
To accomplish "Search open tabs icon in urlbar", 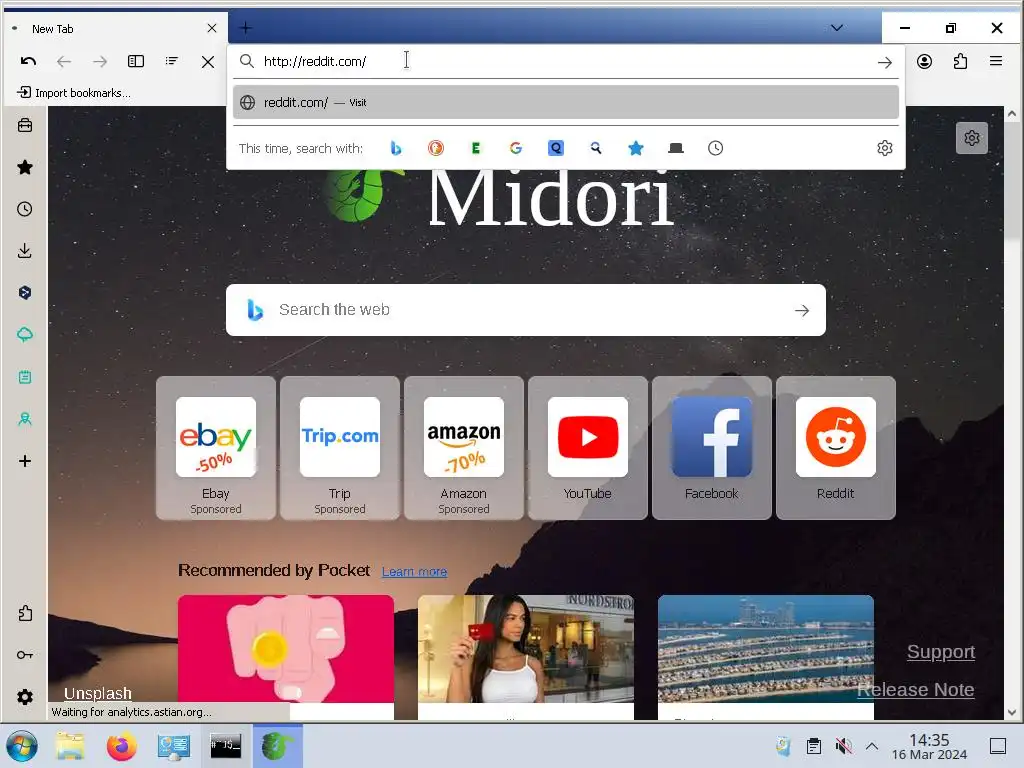I will click(x=676, y=148).
